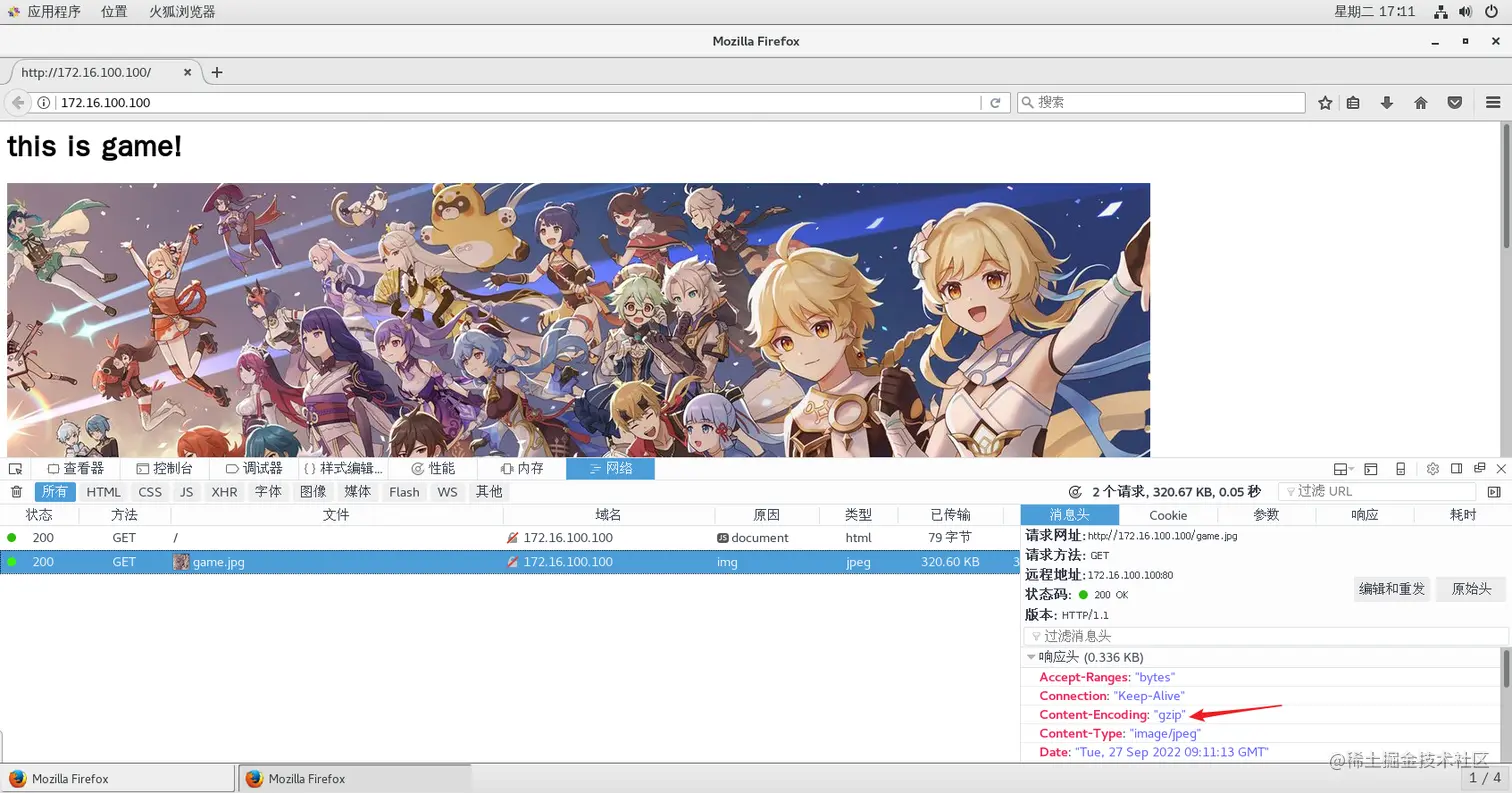Click the system network icon in top bar
Screen dimensions: 1512x793
[x=1441, y=12]
